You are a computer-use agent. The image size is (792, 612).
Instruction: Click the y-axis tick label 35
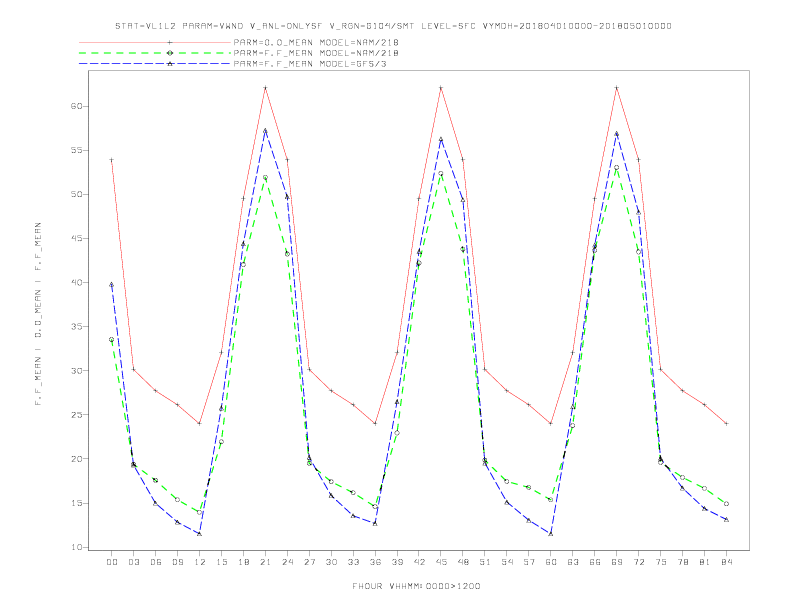pos(76,327)
